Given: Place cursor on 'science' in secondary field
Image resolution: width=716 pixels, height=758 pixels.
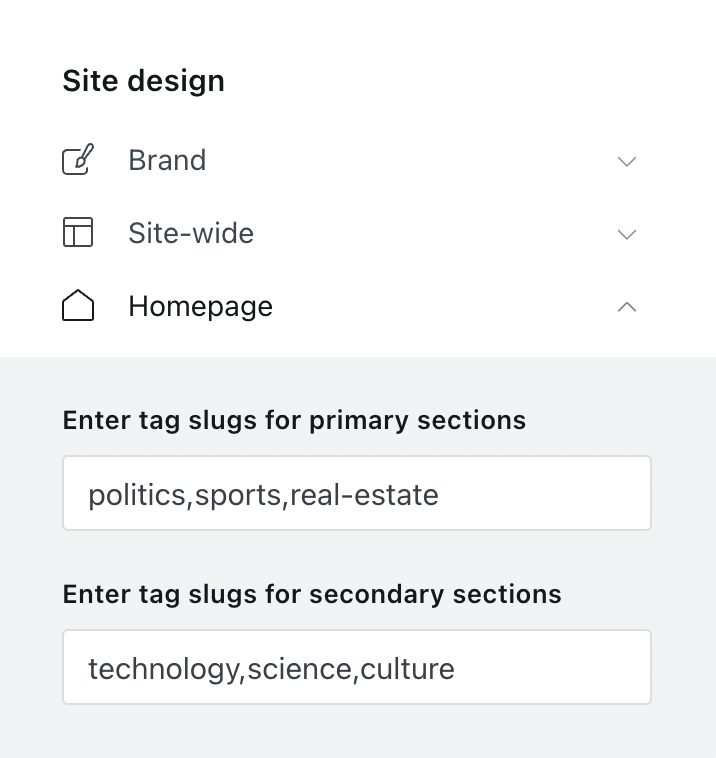Looking at the screenshot, I should pos(300,668).
